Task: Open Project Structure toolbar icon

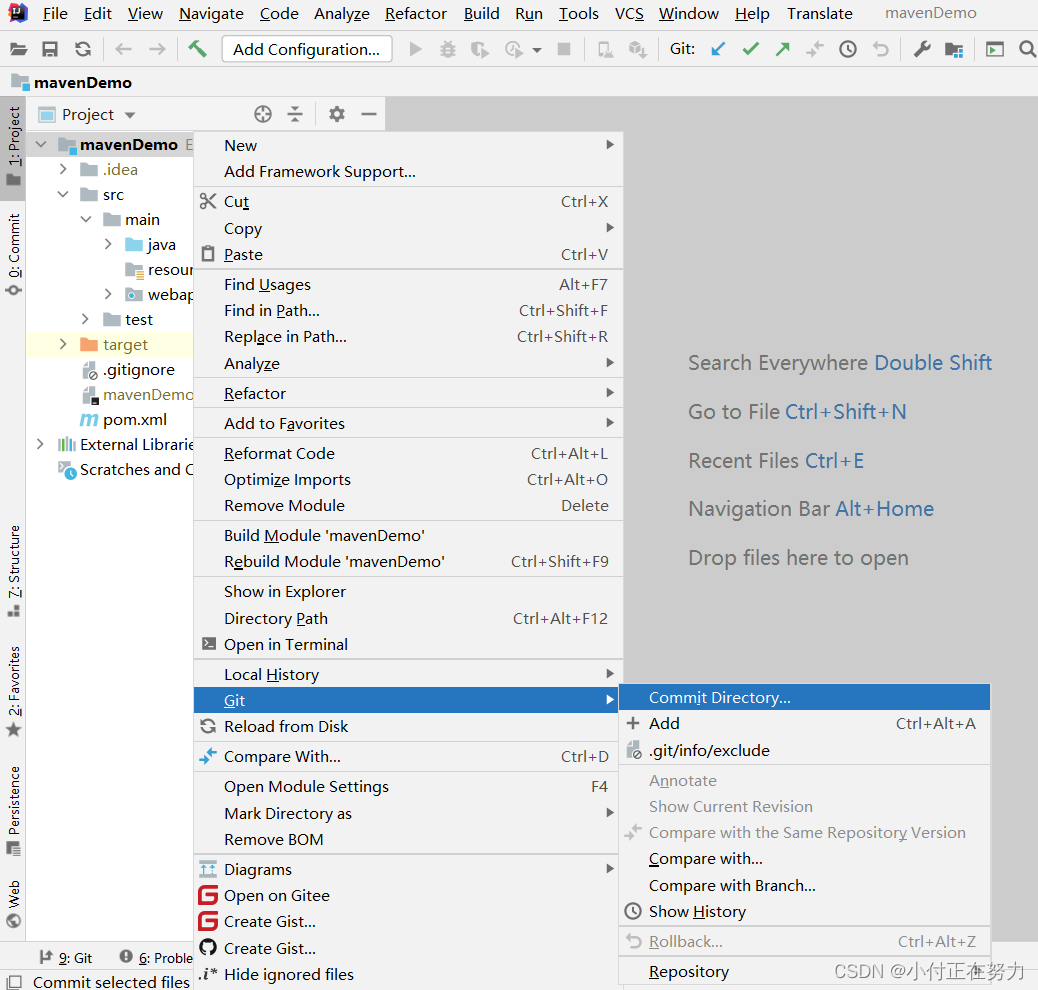Action: [x=954, y=50]
